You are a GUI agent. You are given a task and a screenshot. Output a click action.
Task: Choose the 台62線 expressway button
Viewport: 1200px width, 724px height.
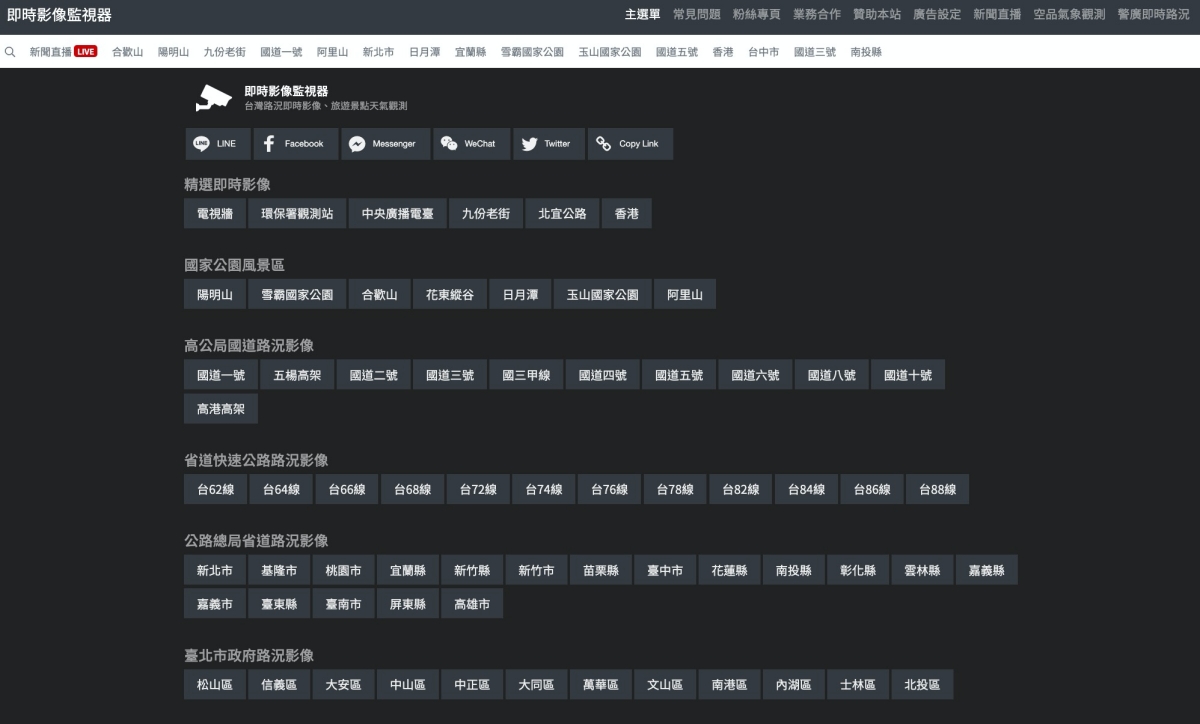(x=215, y=490)
